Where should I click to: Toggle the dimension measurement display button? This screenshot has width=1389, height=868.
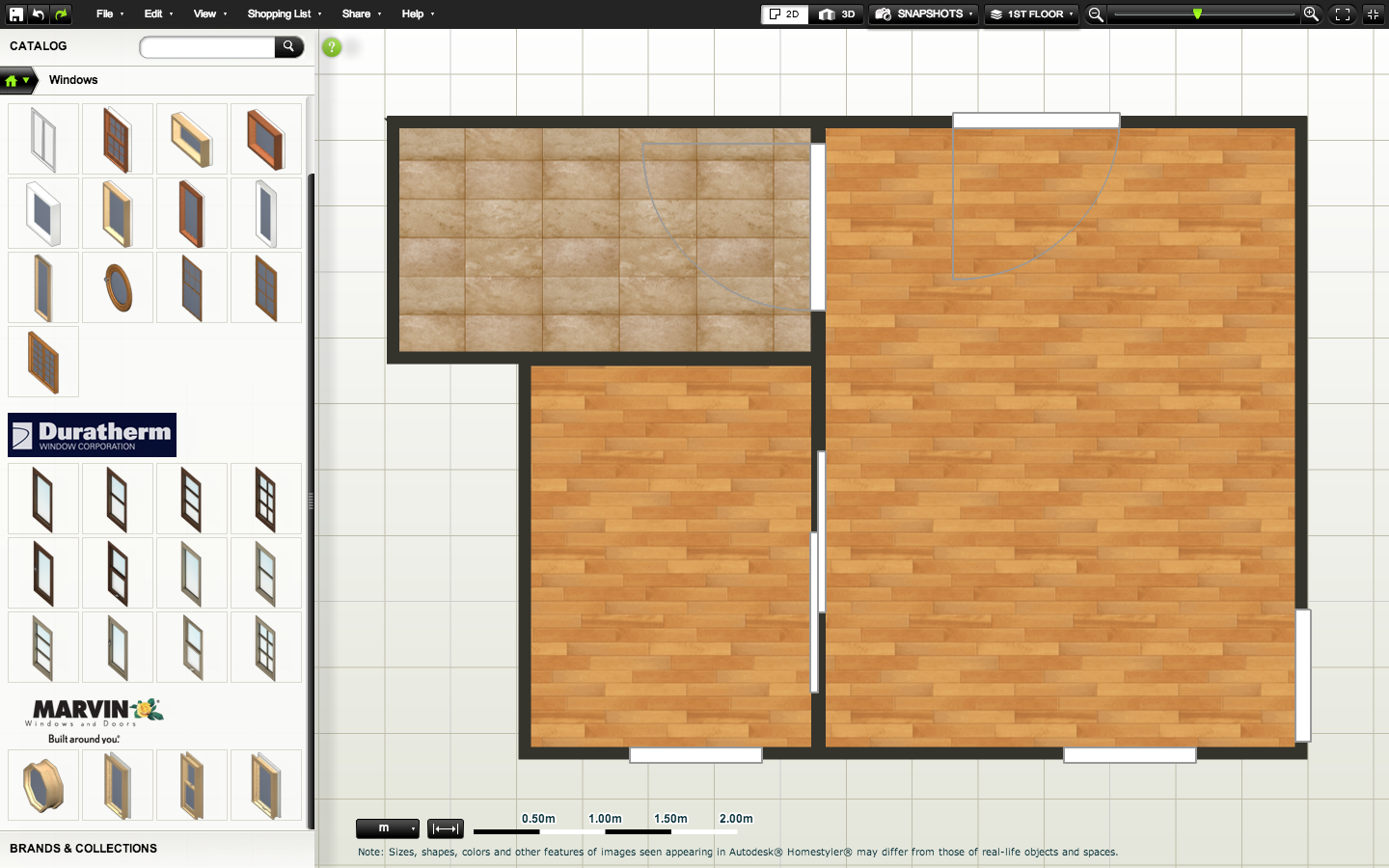(x=446, y=828)
